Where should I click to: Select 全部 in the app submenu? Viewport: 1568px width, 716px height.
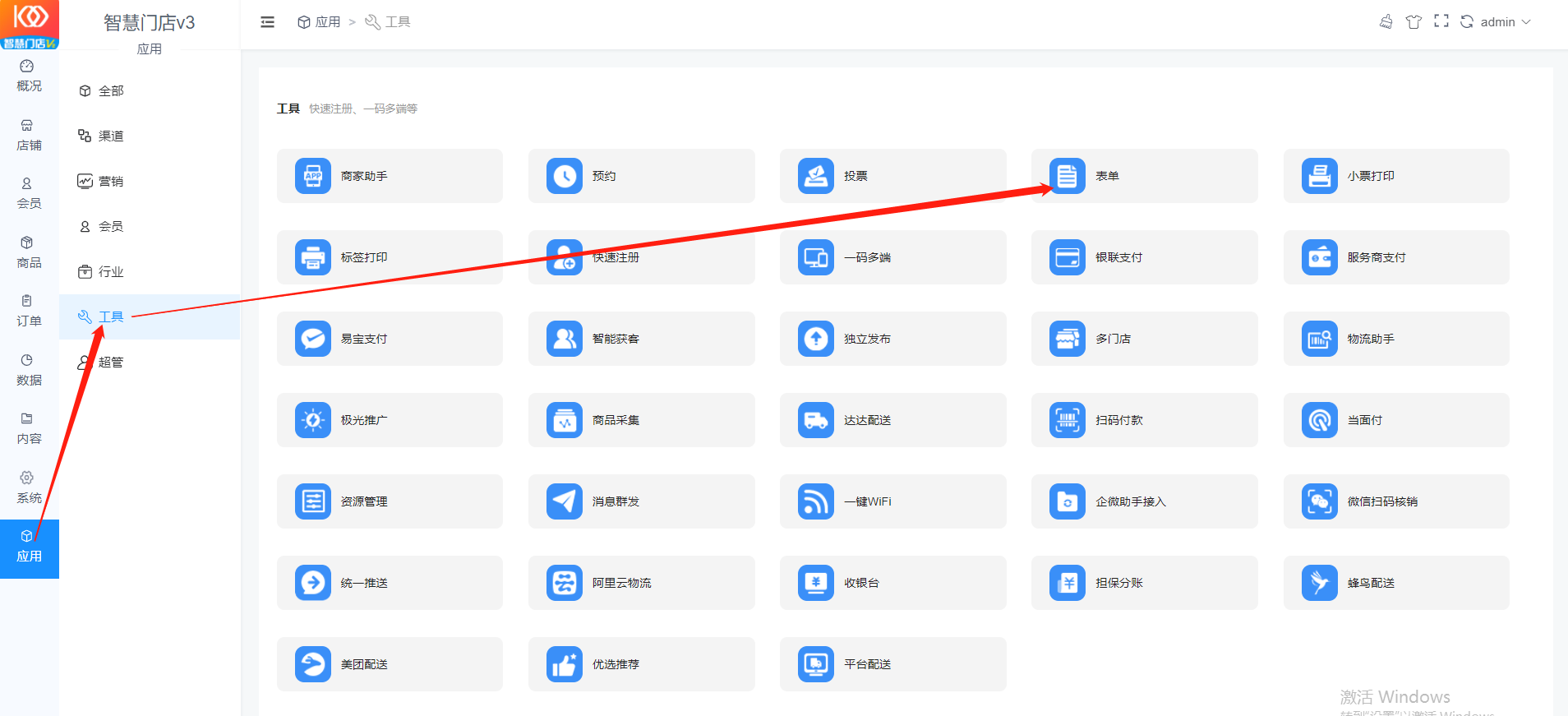pos(150,91)
